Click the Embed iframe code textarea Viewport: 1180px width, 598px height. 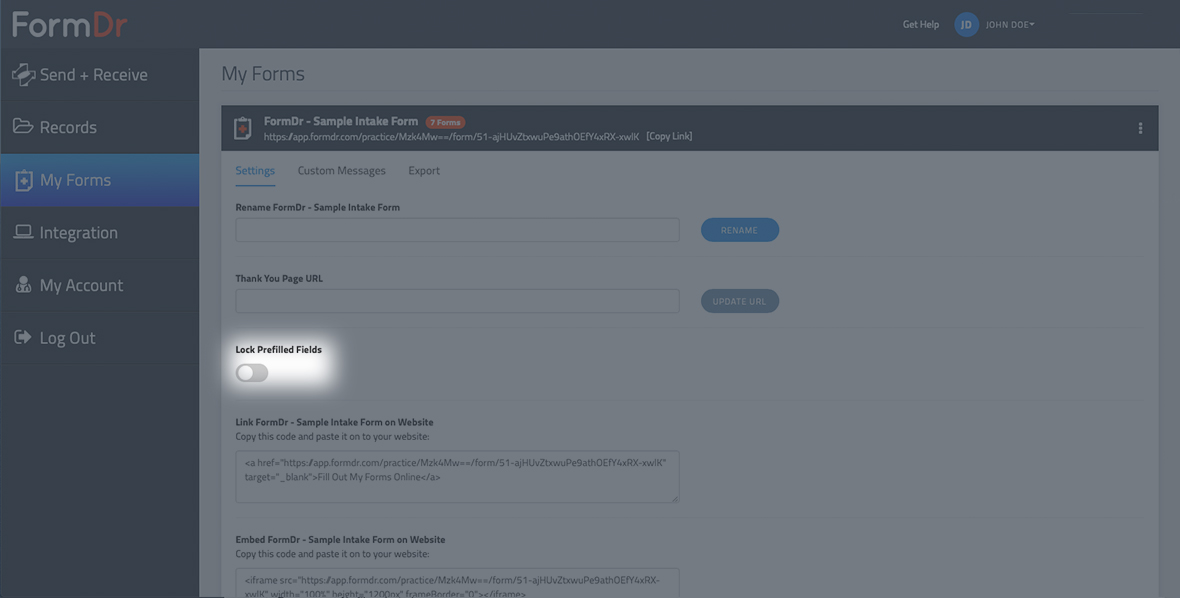tap(458, 583)
